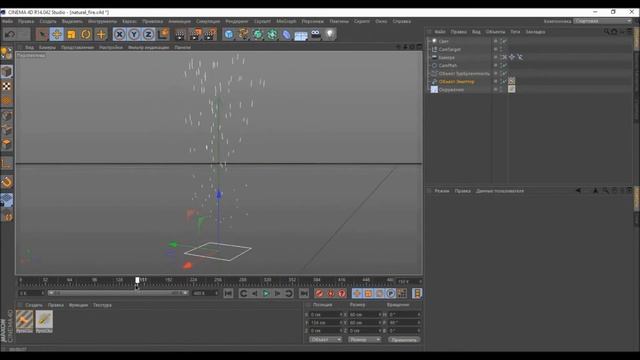Select the Окружение object row
The height and width of the screenshot is (360, 640).
pyautogui.click(x=451, y=90)
